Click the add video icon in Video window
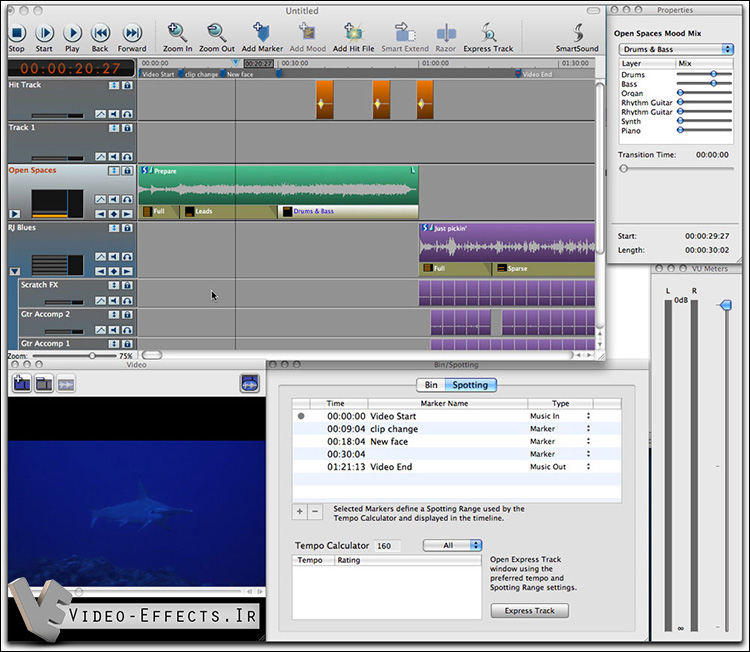 pyautogui.click(x=22, y=384)
